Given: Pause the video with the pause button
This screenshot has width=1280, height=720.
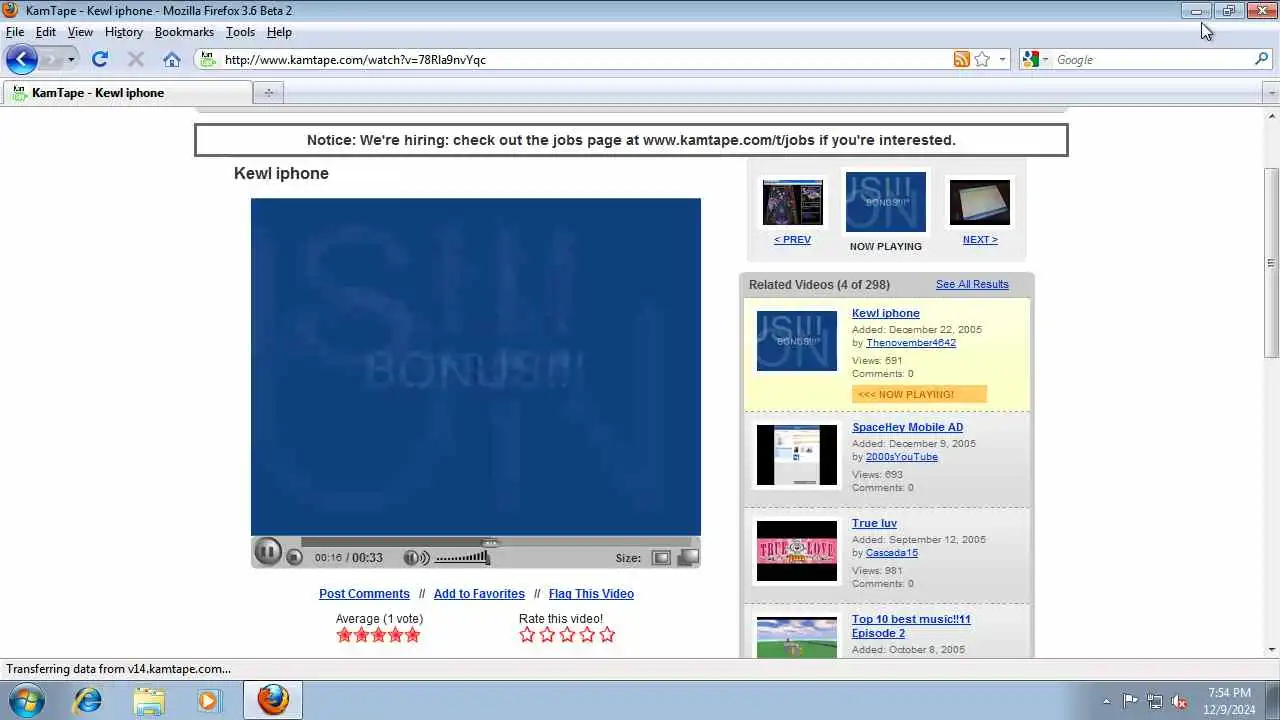Looking at the screenshot, I should 268,551.
